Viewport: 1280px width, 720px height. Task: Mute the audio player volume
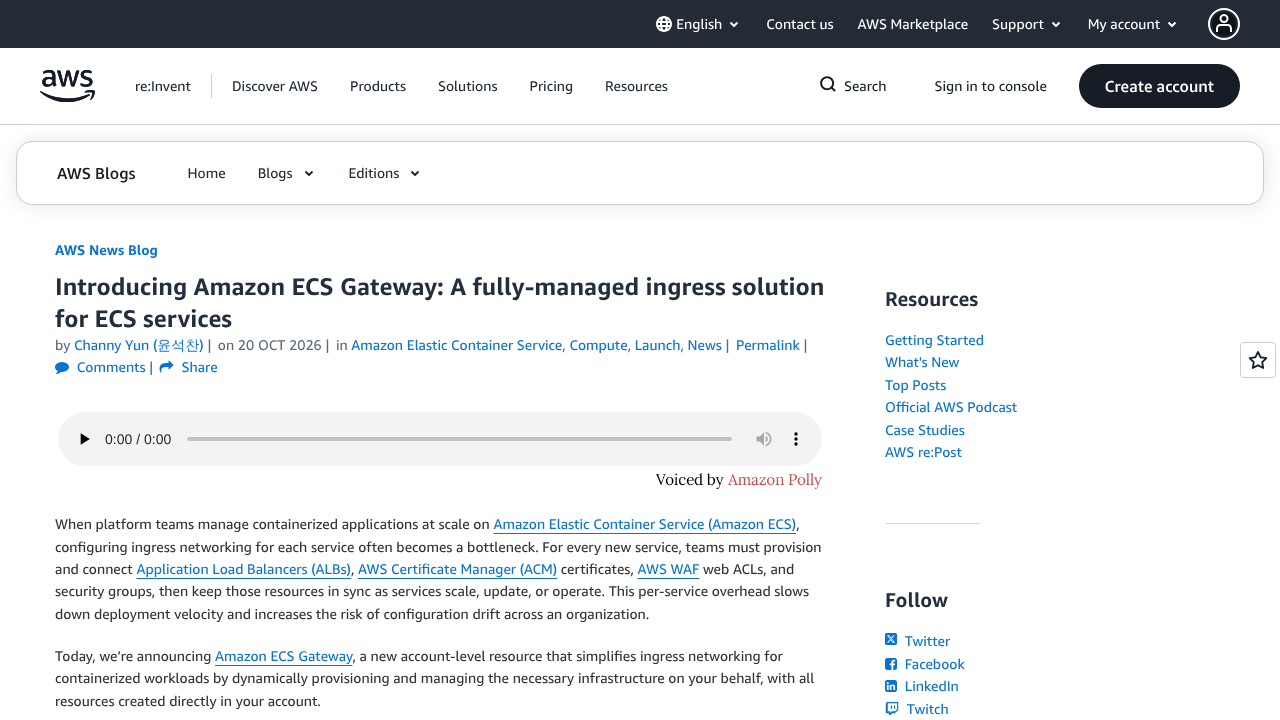[x=764, y=439]
